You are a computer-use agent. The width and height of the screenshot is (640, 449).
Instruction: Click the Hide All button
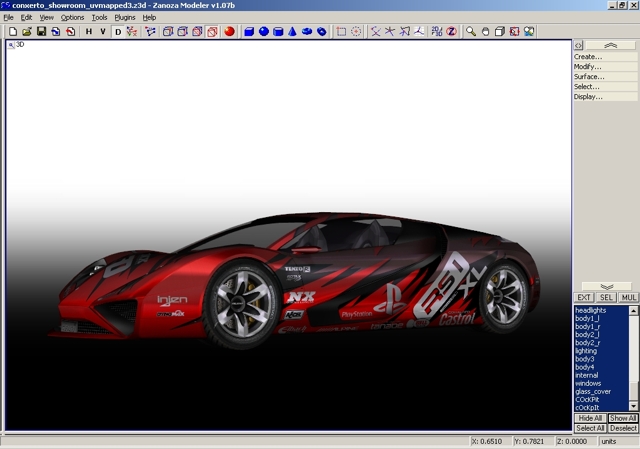tap(590, 418)
